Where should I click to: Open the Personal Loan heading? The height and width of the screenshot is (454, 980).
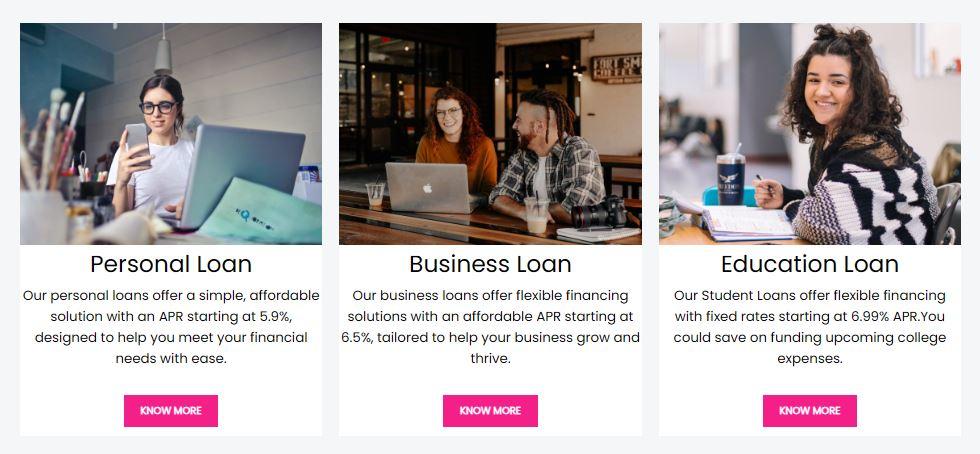coord(171,264)
